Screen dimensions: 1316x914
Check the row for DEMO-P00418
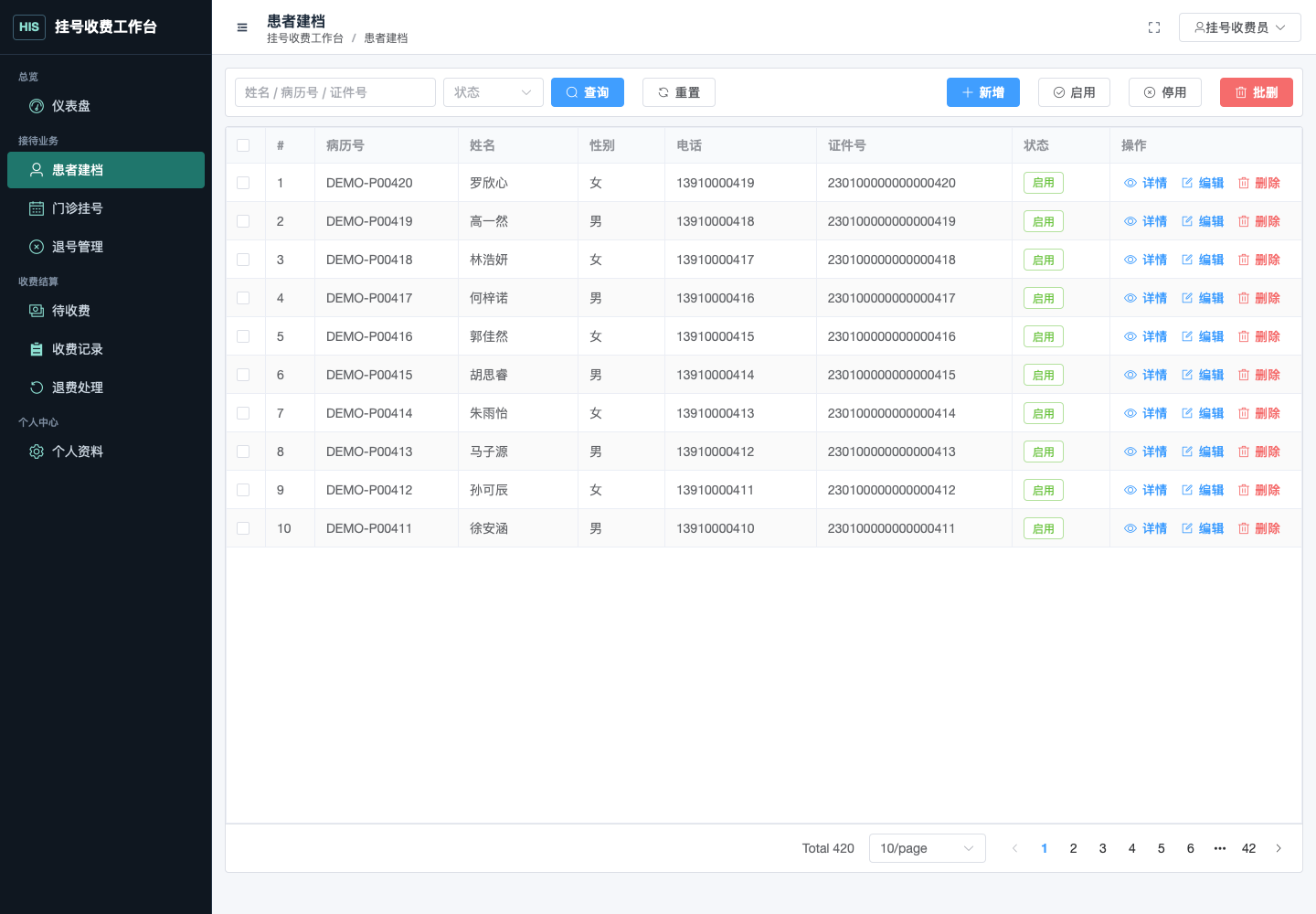[x=243, y=260]
